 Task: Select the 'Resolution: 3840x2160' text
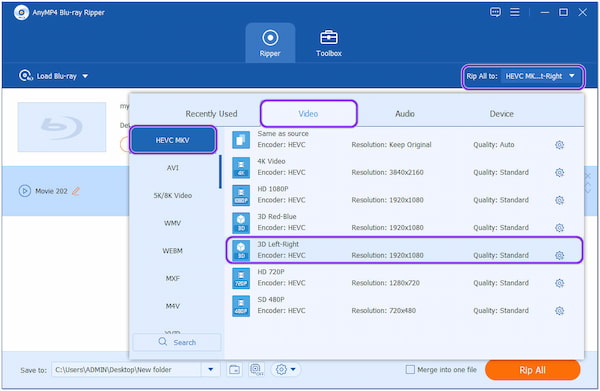click(387, 173)
